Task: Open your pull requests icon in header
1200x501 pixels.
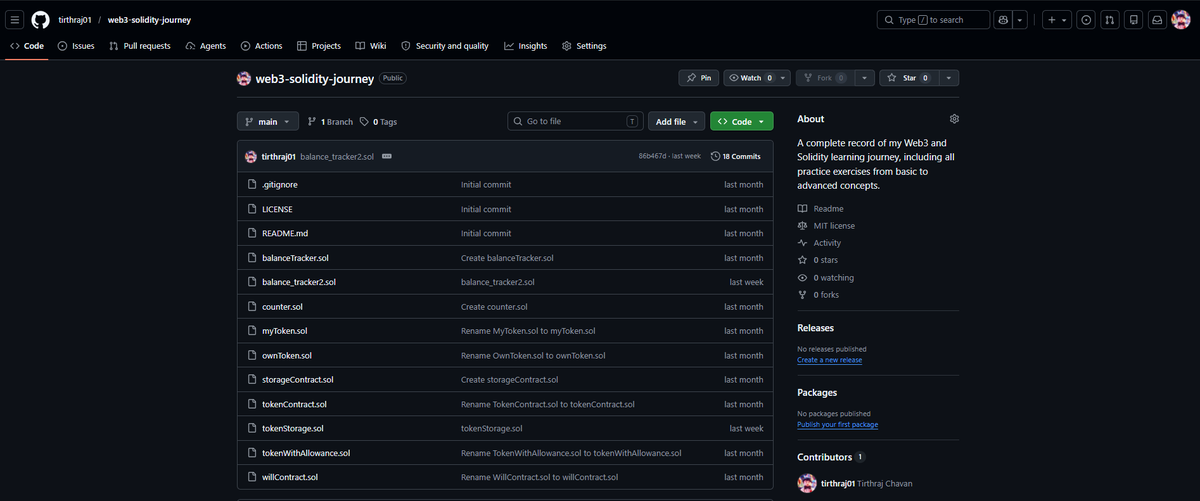Action: [x=1109, y=20]
